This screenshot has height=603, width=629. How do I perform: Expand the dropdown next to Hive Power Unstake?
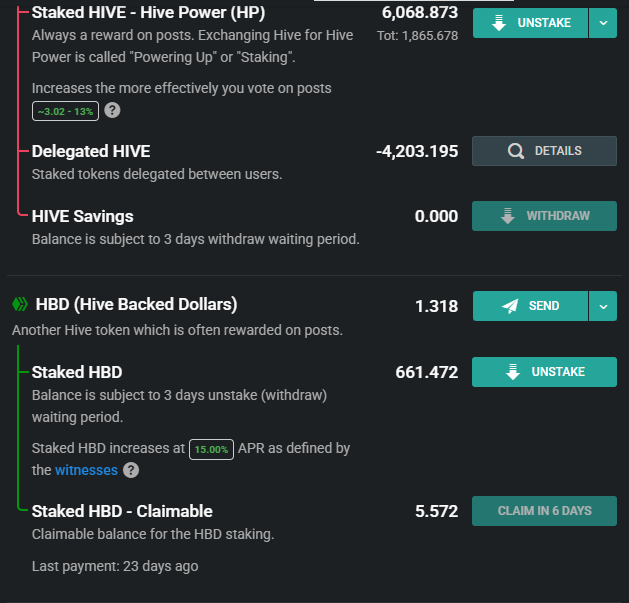pos(603,23)
